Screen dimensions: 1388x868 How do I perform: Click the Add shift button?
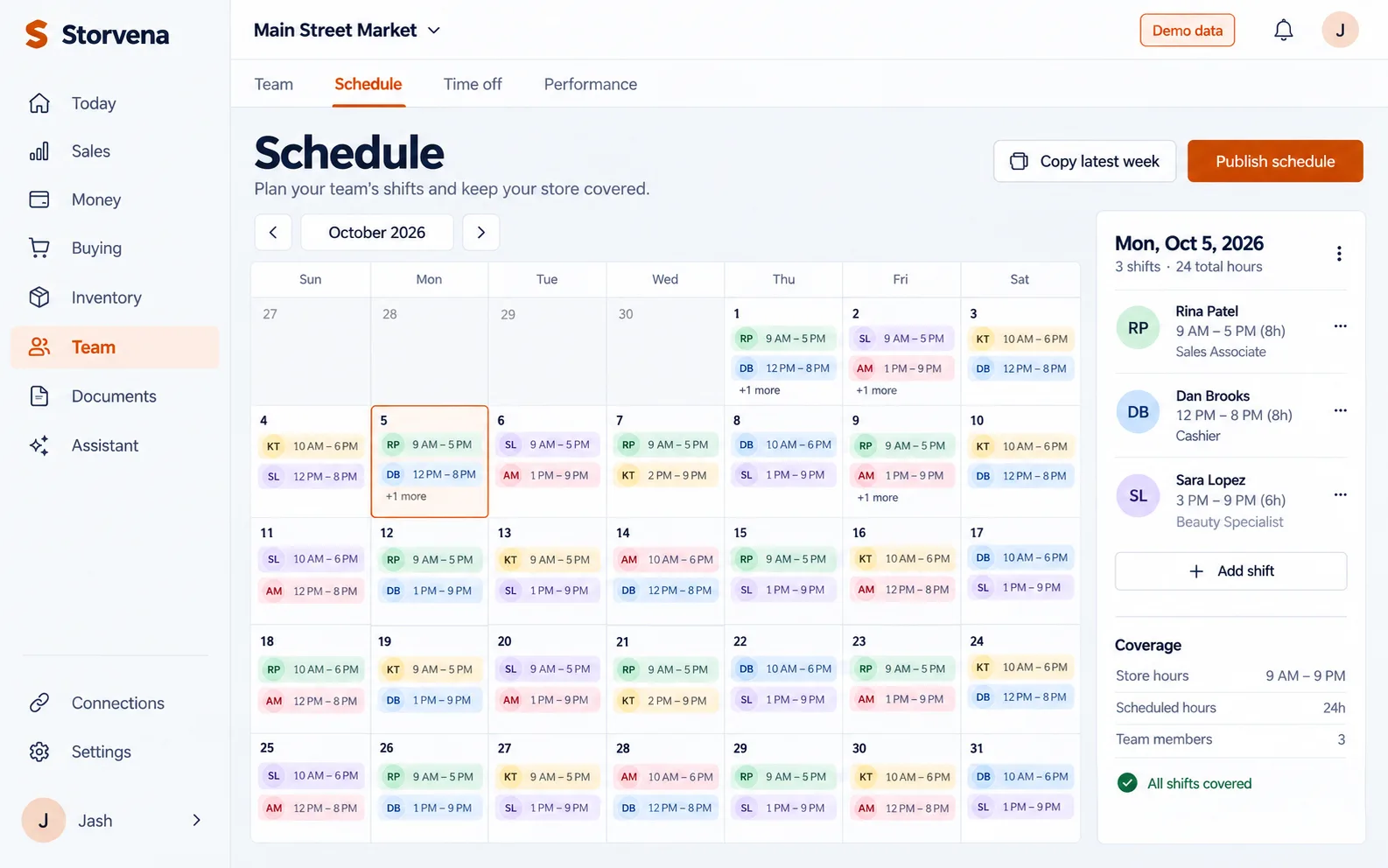1230,571
